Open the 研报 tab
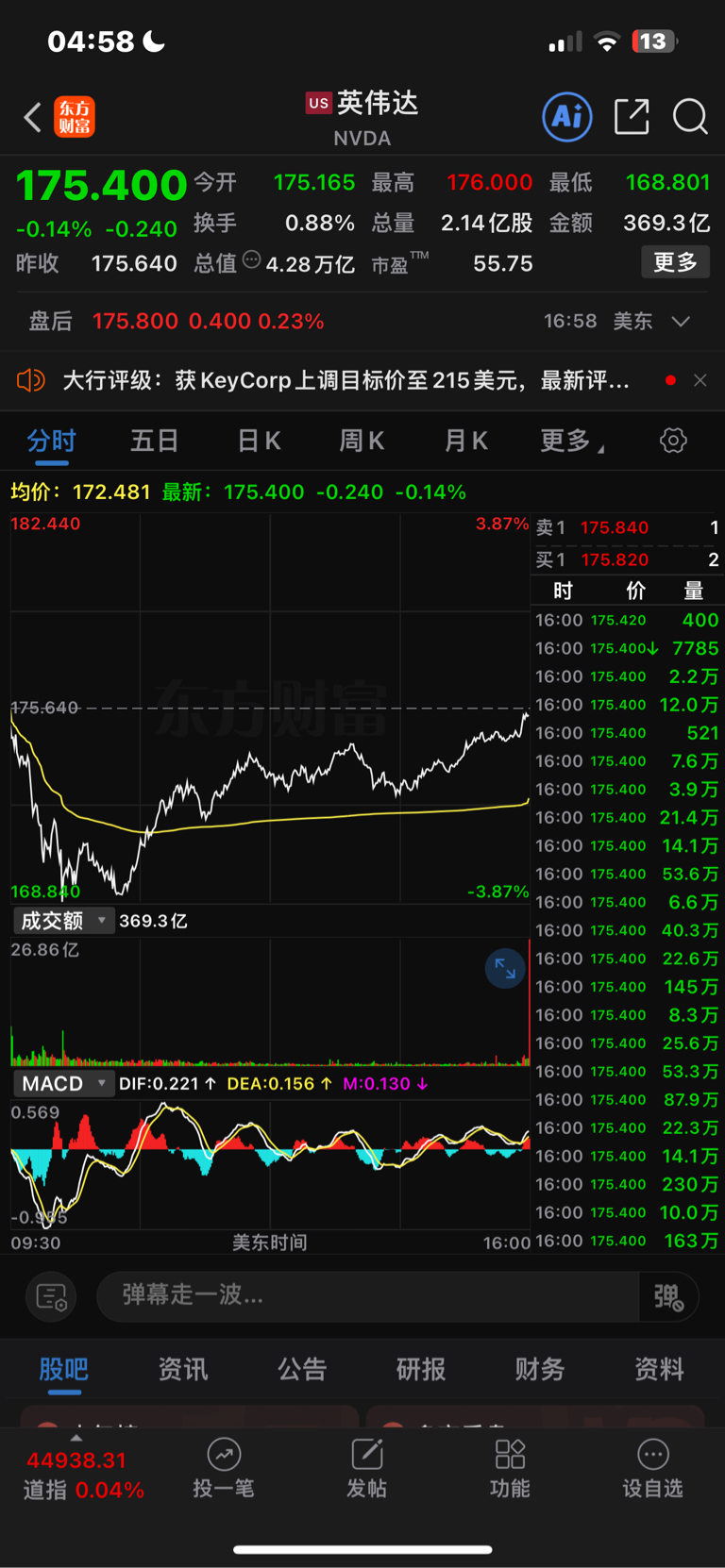 click(x=421, y=1369)
